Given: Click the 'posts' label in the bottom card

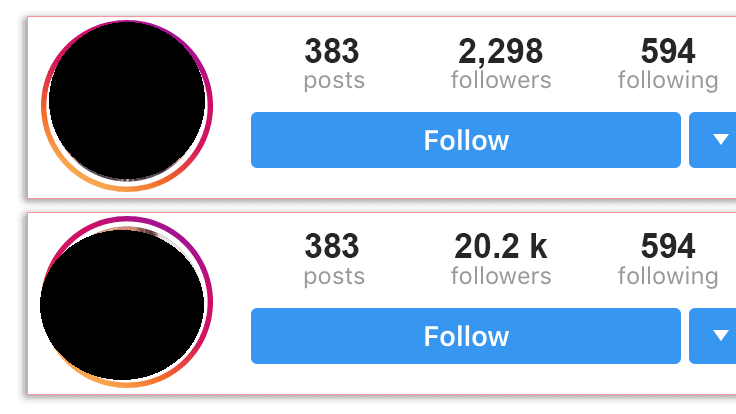Looking at the screenshot, I should [334, 277].
